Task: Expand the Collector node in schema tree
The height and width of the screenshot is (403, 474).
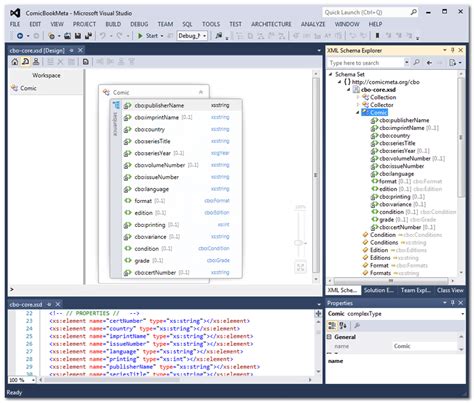Action: pyautogui.click(x=358, y=105)
